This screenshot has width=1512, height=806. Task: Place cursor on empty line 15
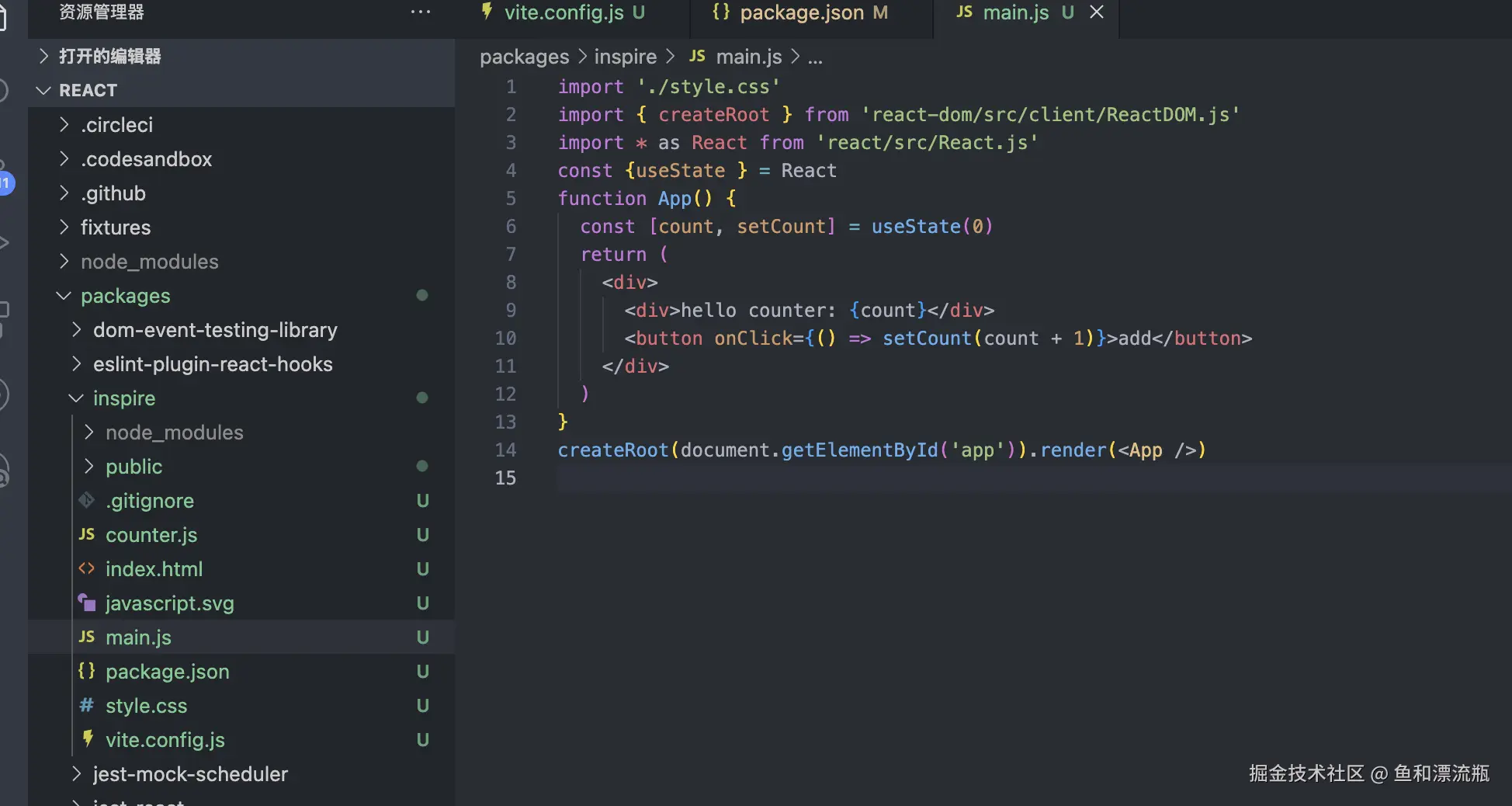1034,478
